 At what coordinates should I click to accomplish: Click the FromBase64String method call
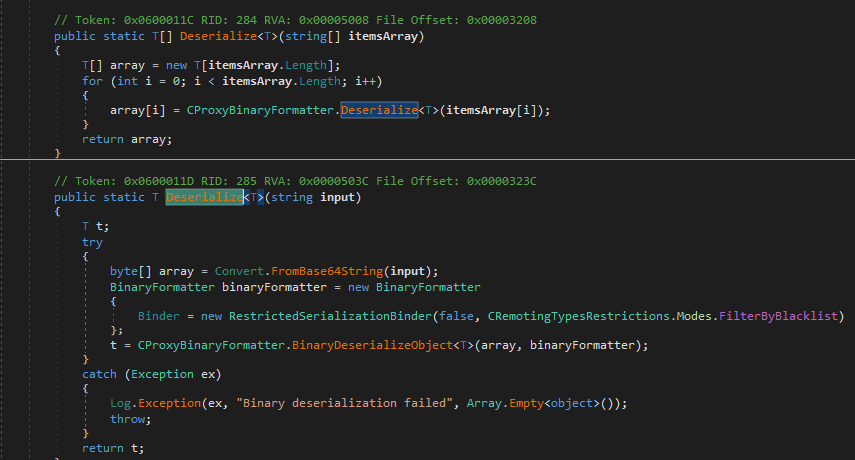[327, 271]
